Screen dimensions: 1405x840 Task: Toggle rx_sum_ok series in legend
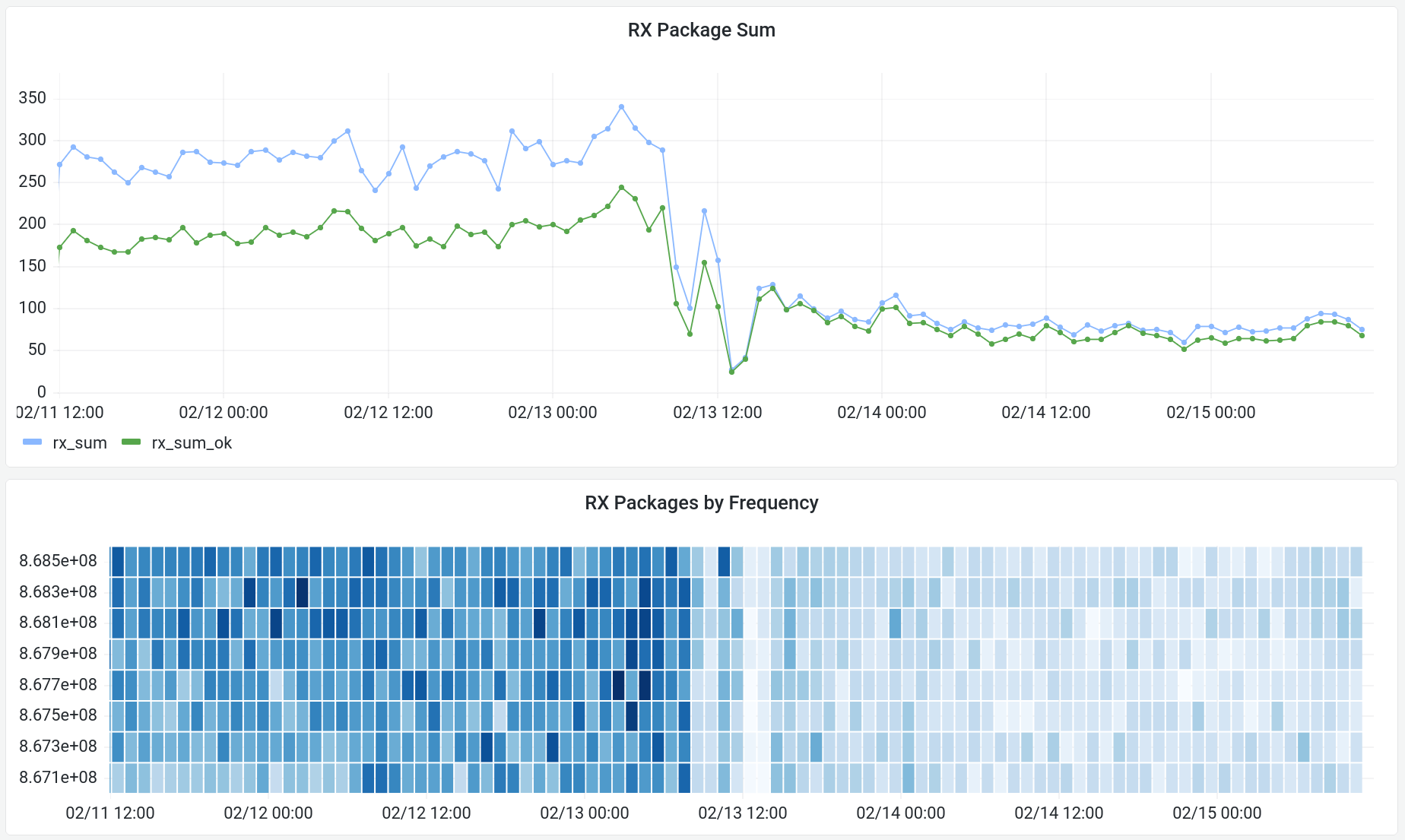192,442
